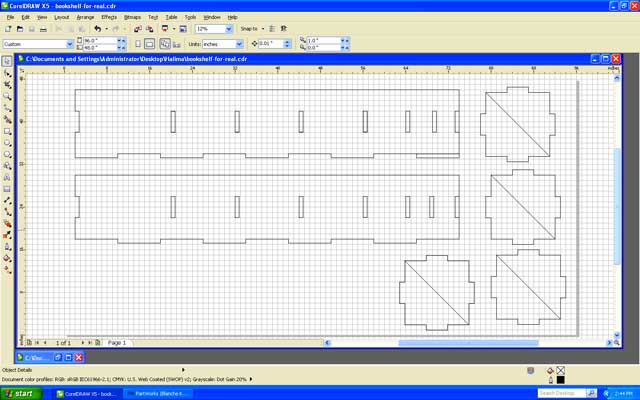Click the black outline color swatch
The width and height of the screenshot is (640, 400).
(x=560, y=380)
